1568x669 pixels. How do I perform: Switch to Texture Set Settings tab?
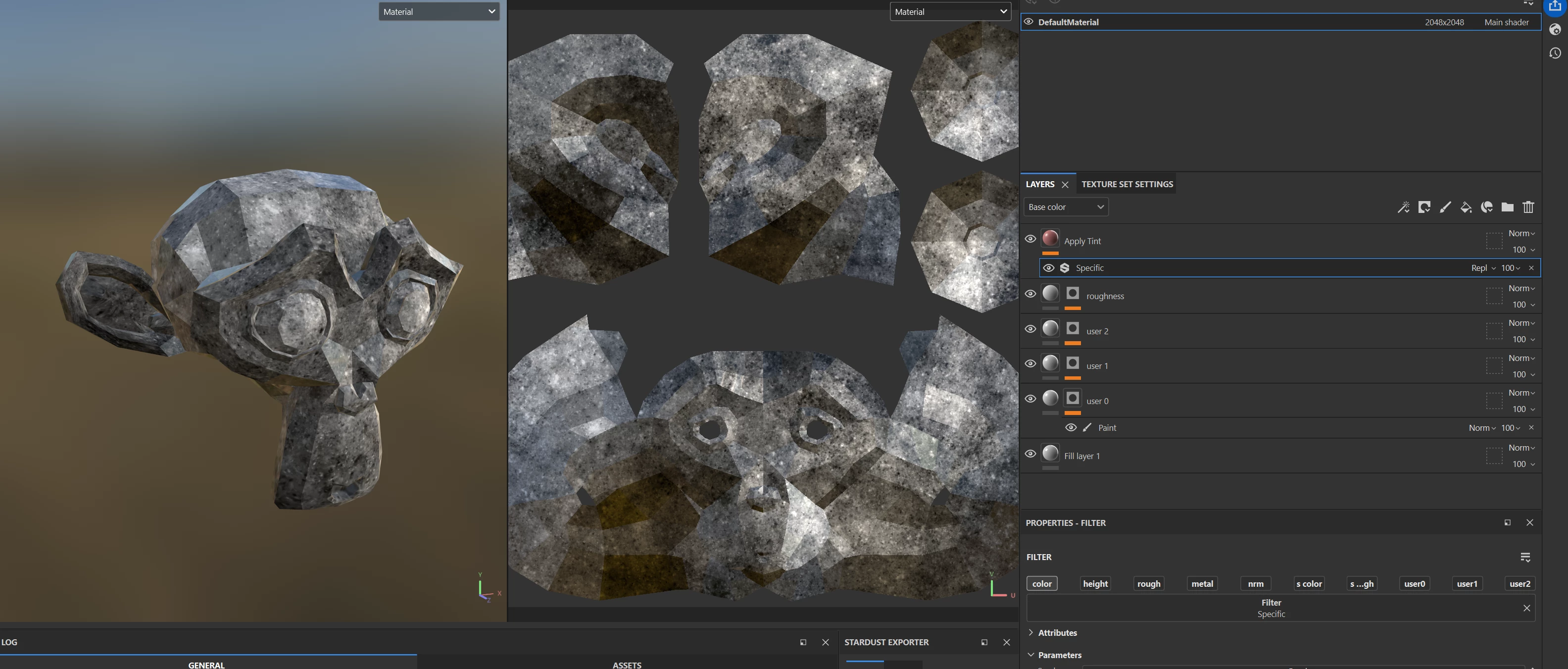pyautogui.click(x=1127, y=184)
